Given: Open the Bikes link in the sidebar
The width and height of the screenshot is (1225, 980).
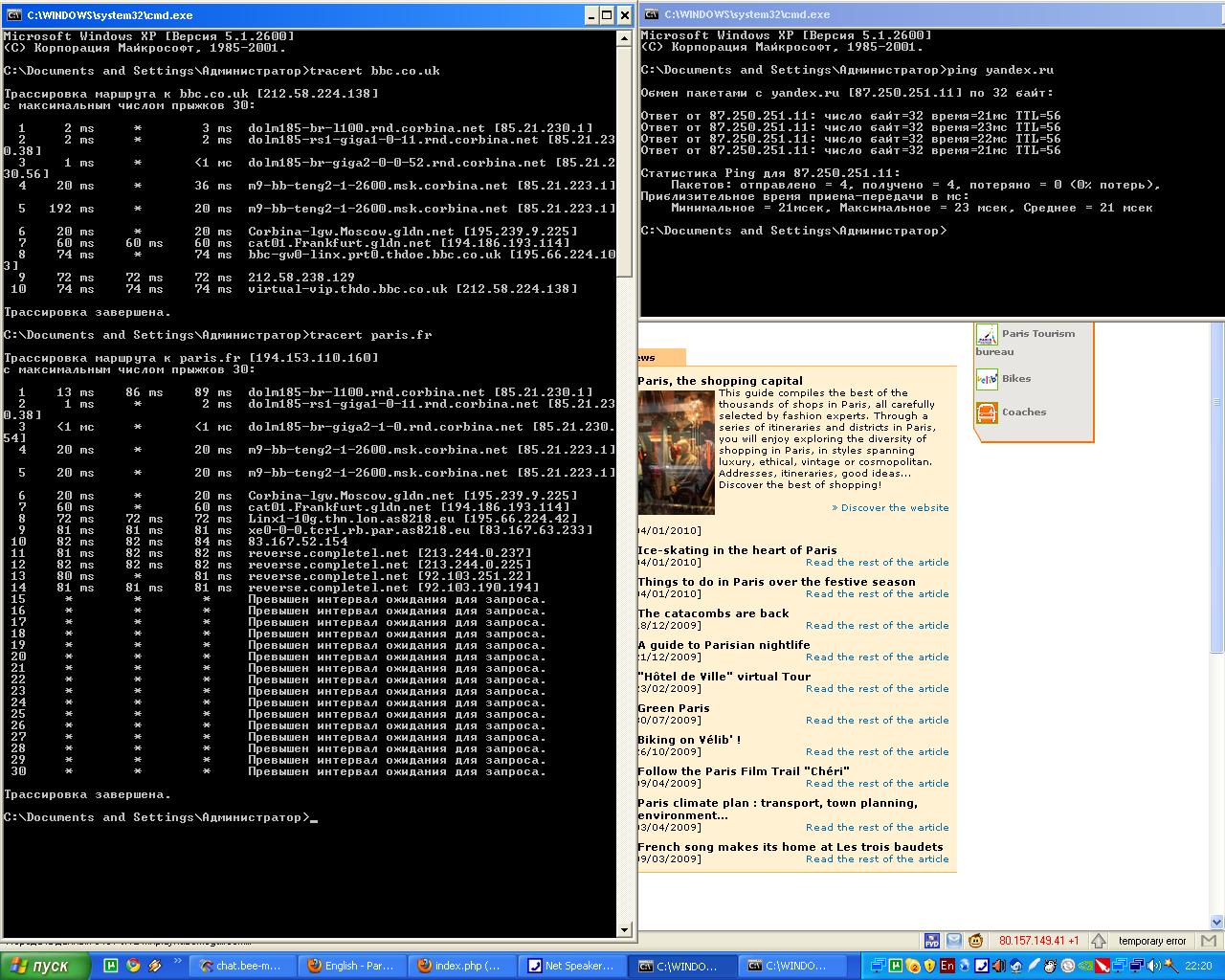Looking at the screenshot, I should click(1016, 379).
